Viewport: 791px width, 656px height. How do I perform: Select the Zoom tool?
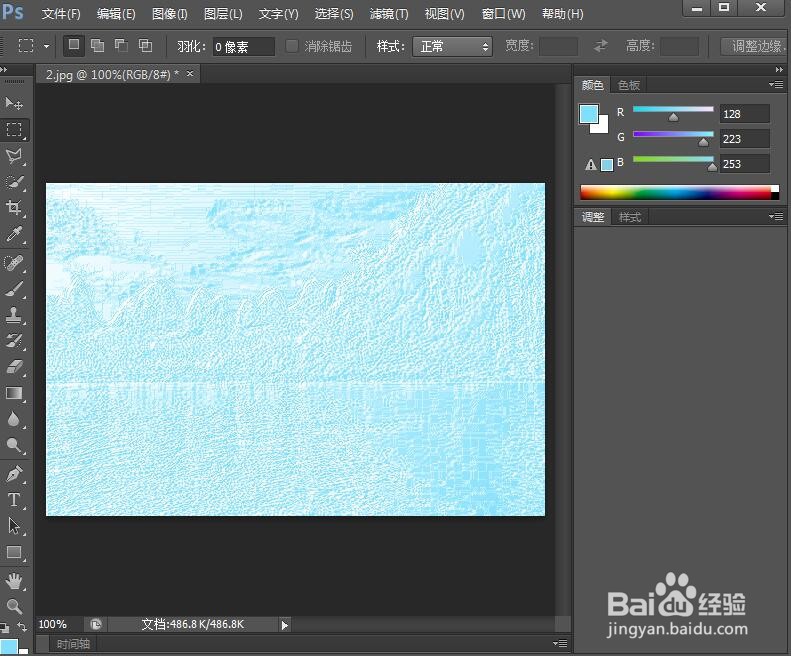pos(14,607)
